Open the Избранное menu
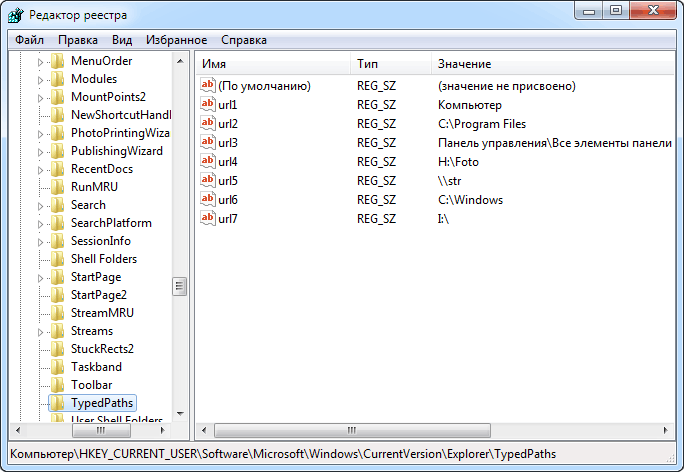 (x=176, y=40)
